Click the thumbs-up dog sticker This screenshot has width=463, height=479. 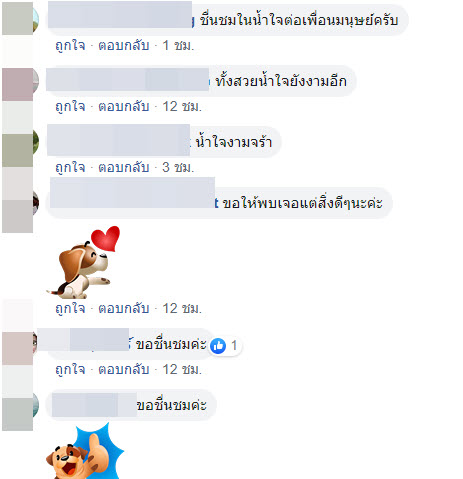pyautogui.click(x=85, y=451)
